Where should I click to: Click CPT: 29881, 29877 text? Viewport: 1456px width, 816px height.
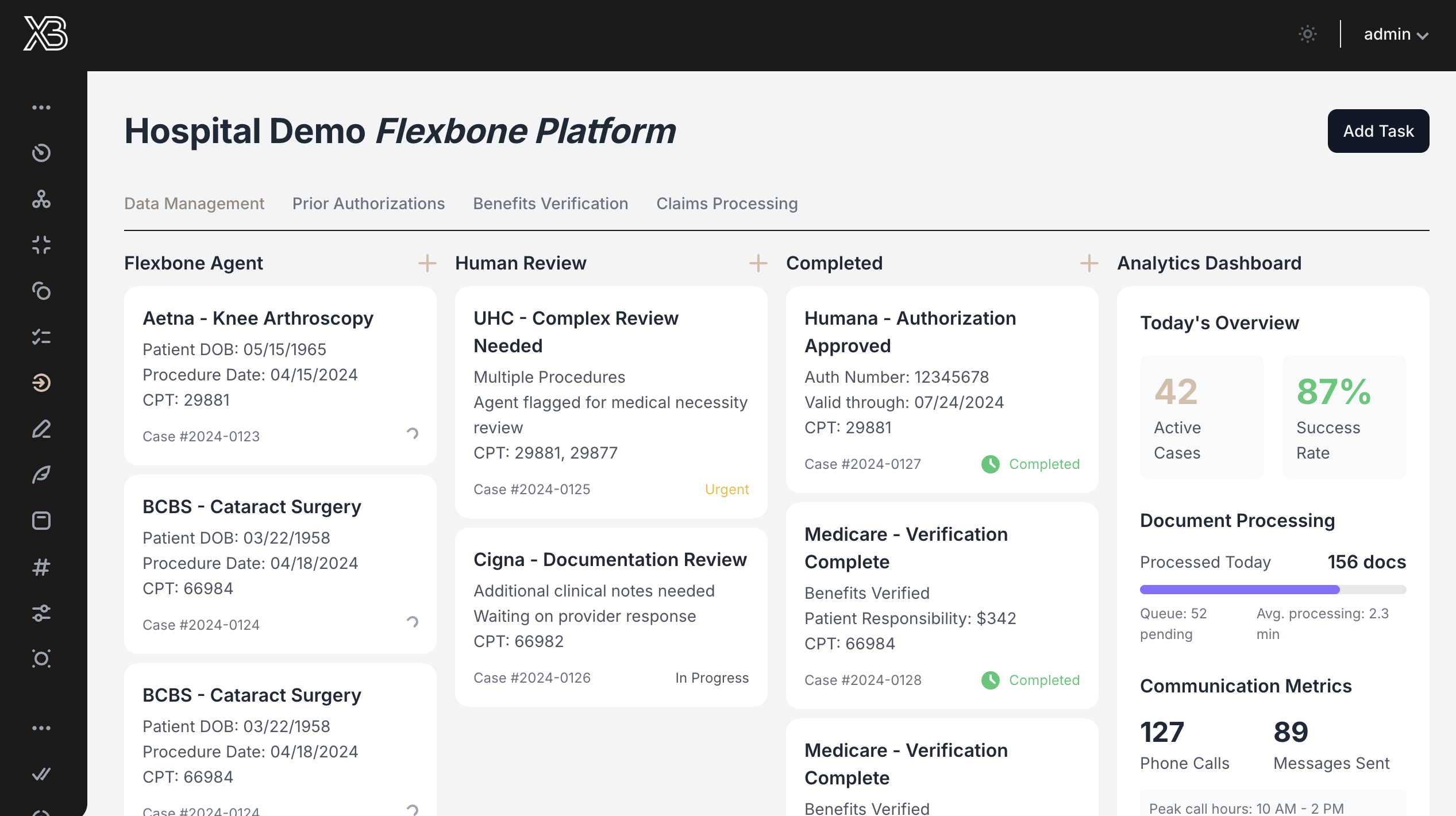click(545, 453)
